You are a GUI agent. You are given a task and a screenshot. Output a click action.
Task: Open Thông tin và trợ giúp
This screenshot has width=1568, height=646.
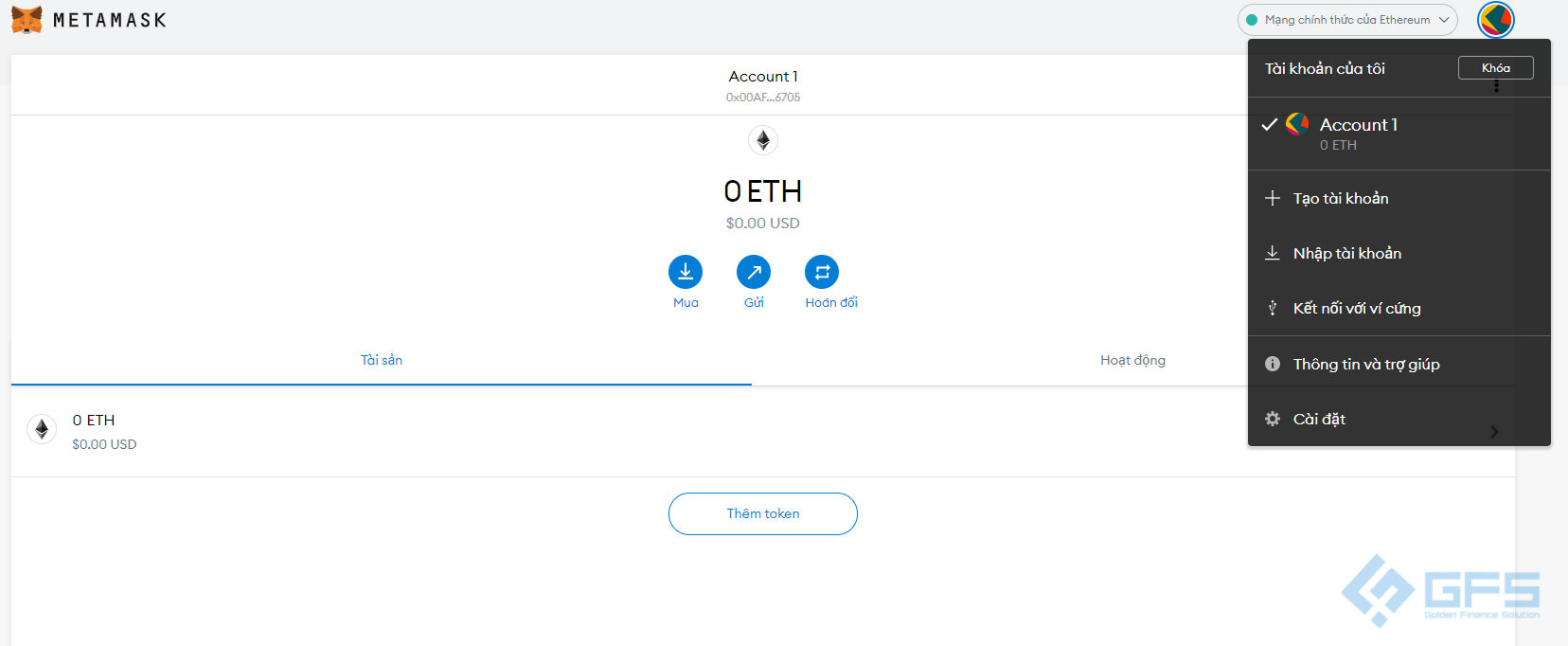click(x=1399, y=364)
